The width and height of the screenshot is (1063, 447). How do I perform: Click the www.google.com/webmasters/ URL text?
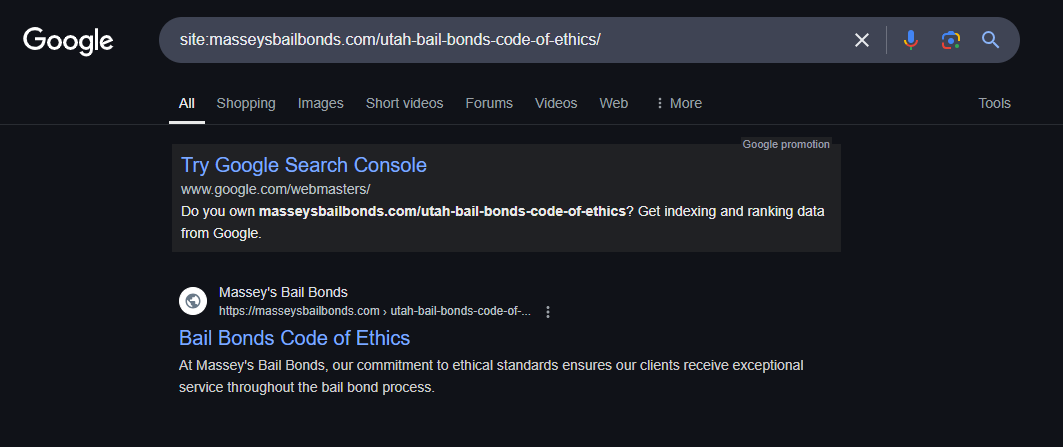[x=275, y=189]
